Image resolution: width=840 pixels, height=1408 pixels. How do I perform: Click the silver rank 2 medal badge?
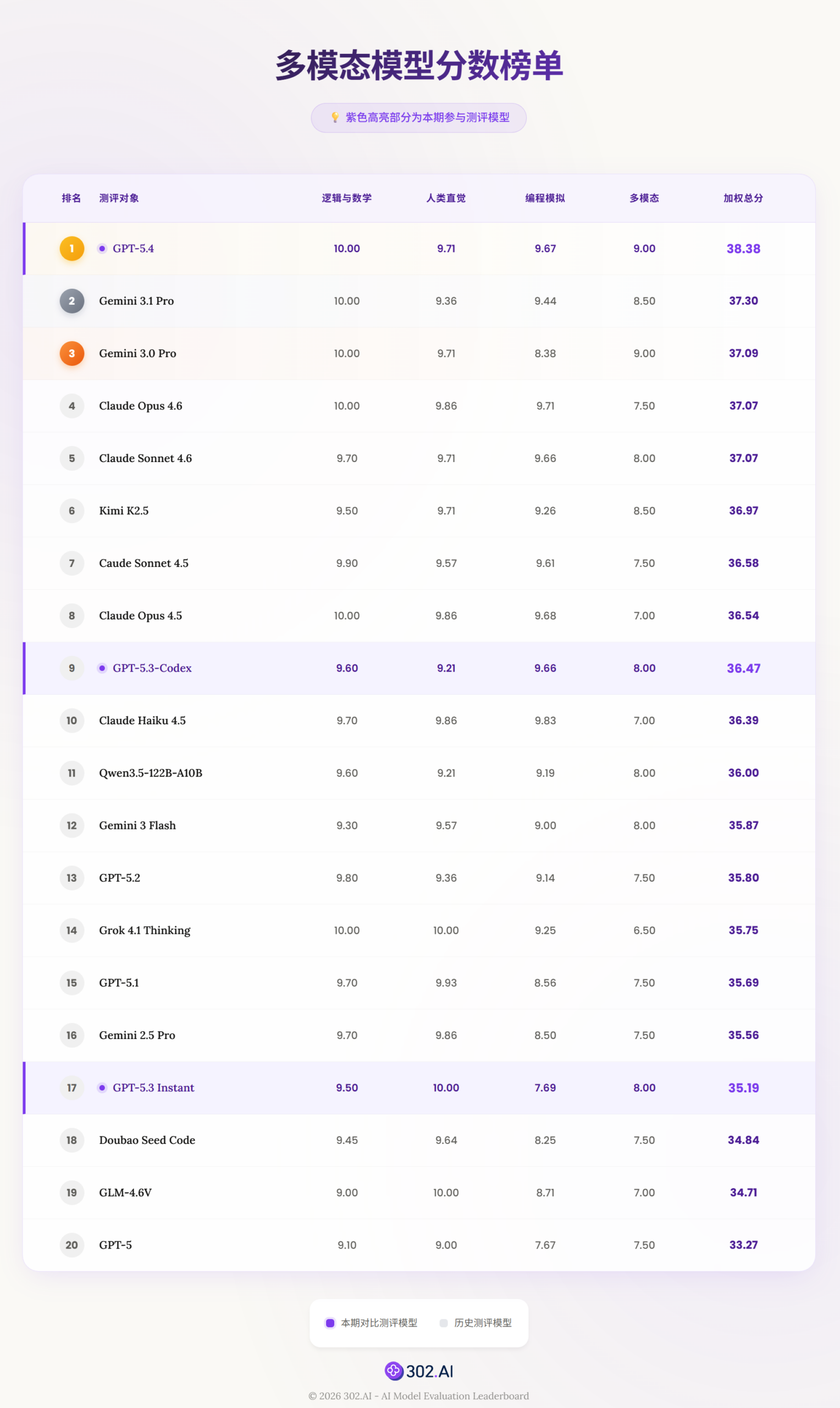(72, 301)
